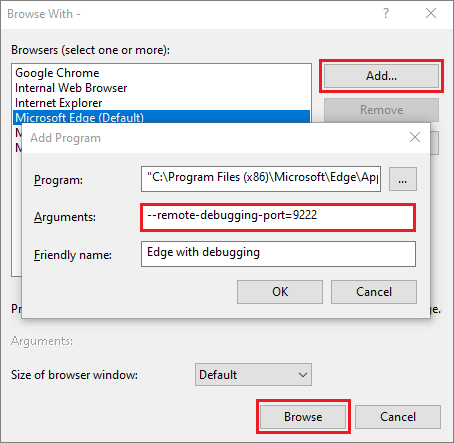Close the Add Program dialog with X
The width and height of the screenshot is (454, 443).
point(415,137)
